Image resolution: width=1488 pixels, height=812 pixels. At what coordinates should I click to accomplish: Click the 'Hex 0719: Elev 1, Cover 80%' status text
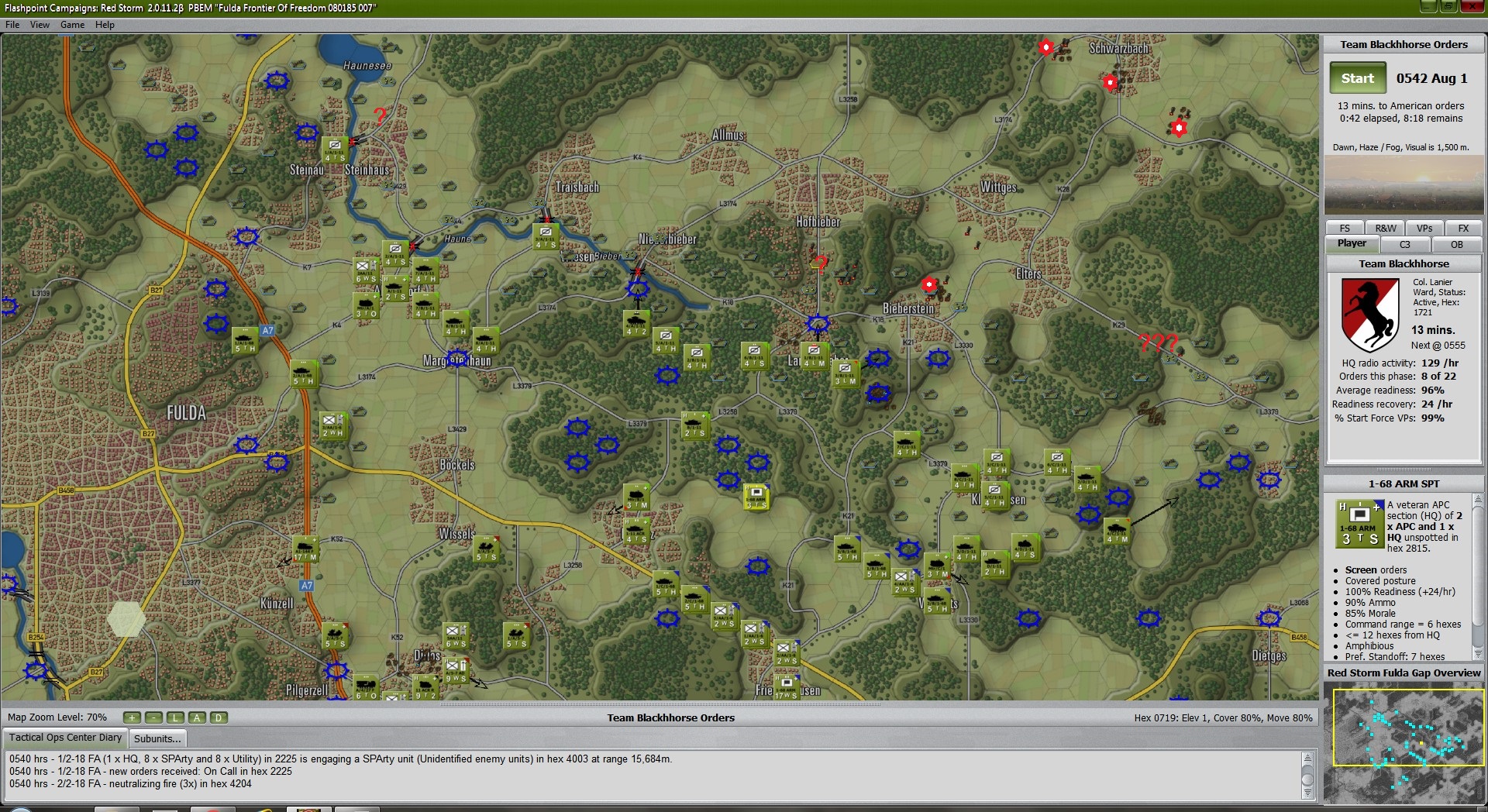pyautogui.click(x=1223, y=717)
